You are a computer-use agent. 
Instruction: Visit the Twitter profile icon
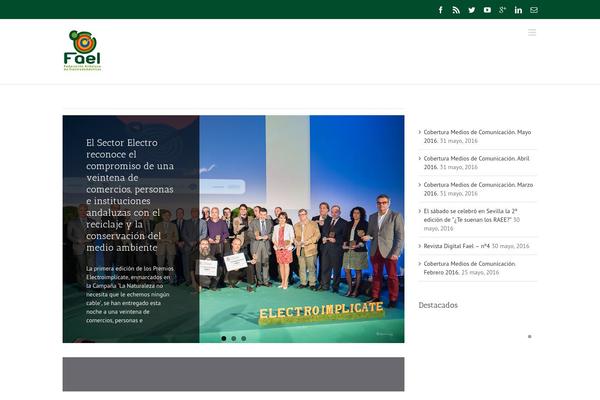coord(472,10)
